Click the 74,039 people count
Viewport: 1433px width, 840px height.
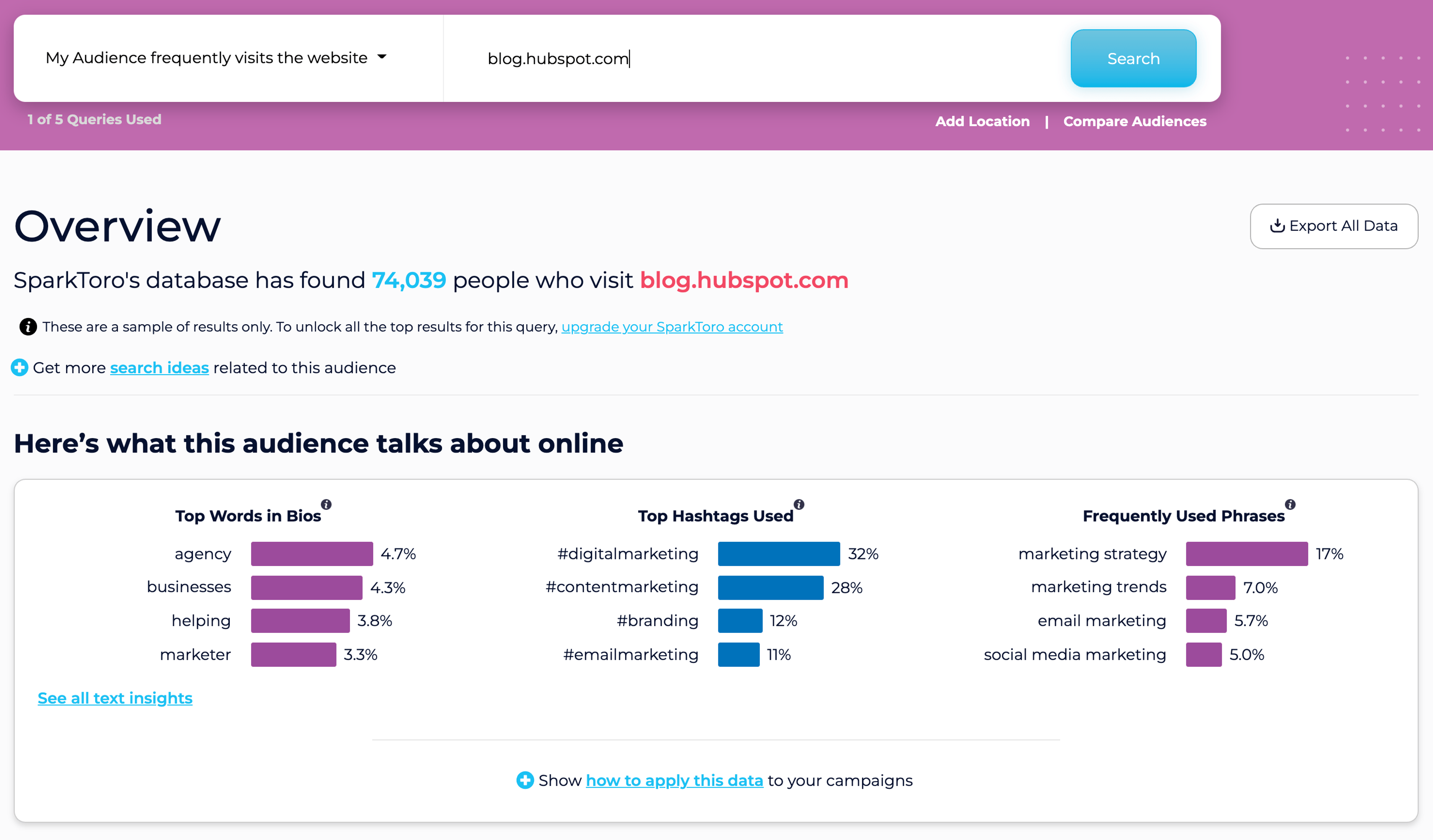click(x=409, y=280)
